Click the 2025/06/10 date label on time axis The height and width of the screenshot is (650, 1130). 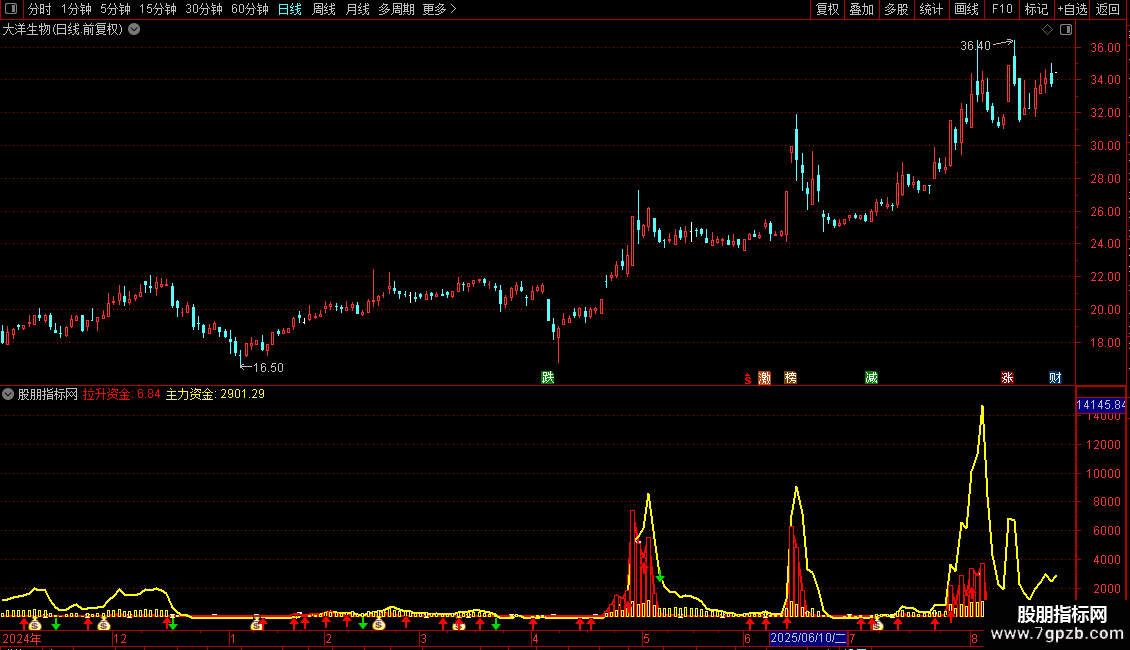click(808, 638)
